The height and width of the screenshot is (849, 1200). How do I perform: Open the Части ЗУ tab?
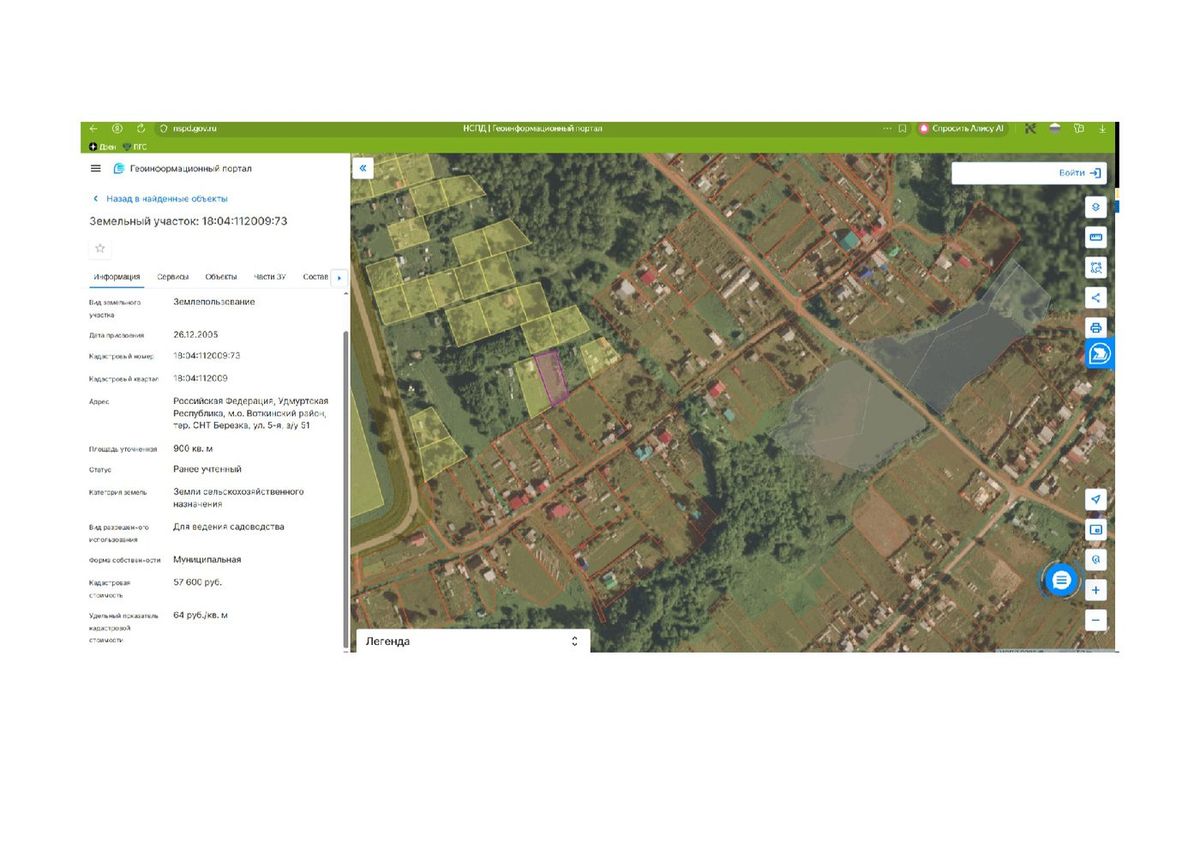[270, 277]
